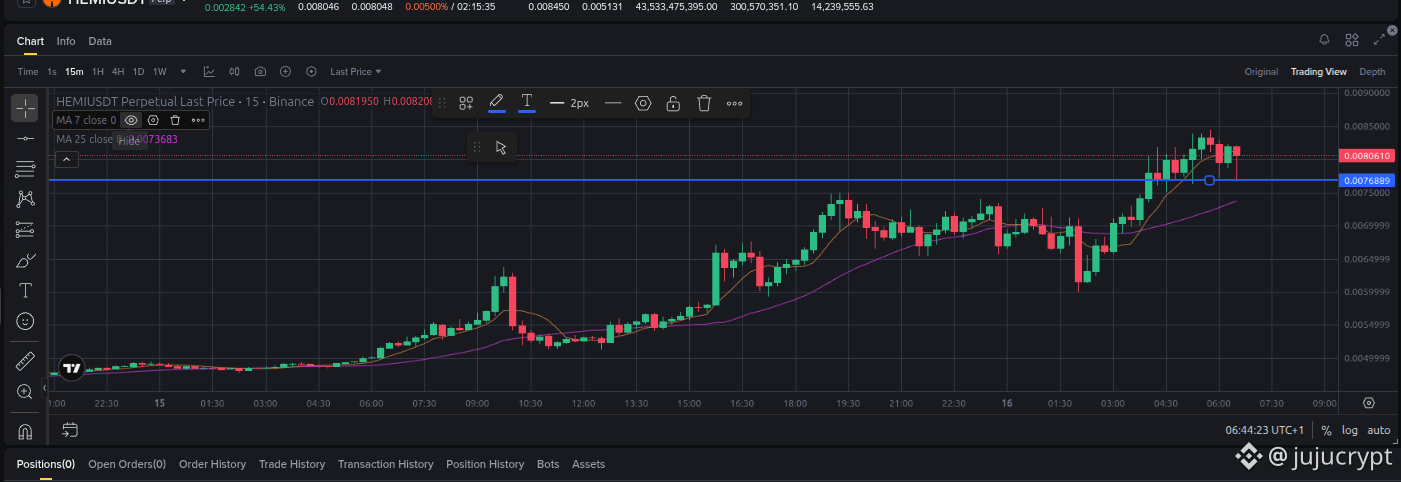Toggle percent scale mode
Viewport: 1401px width, 482px height.
tap(1326, 430)
